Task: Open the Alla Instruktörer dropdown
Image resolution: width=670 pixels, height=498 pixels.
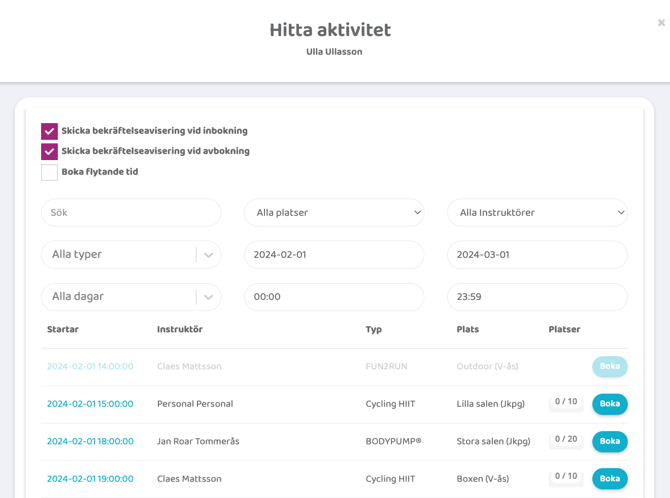Action: [537, 213]
